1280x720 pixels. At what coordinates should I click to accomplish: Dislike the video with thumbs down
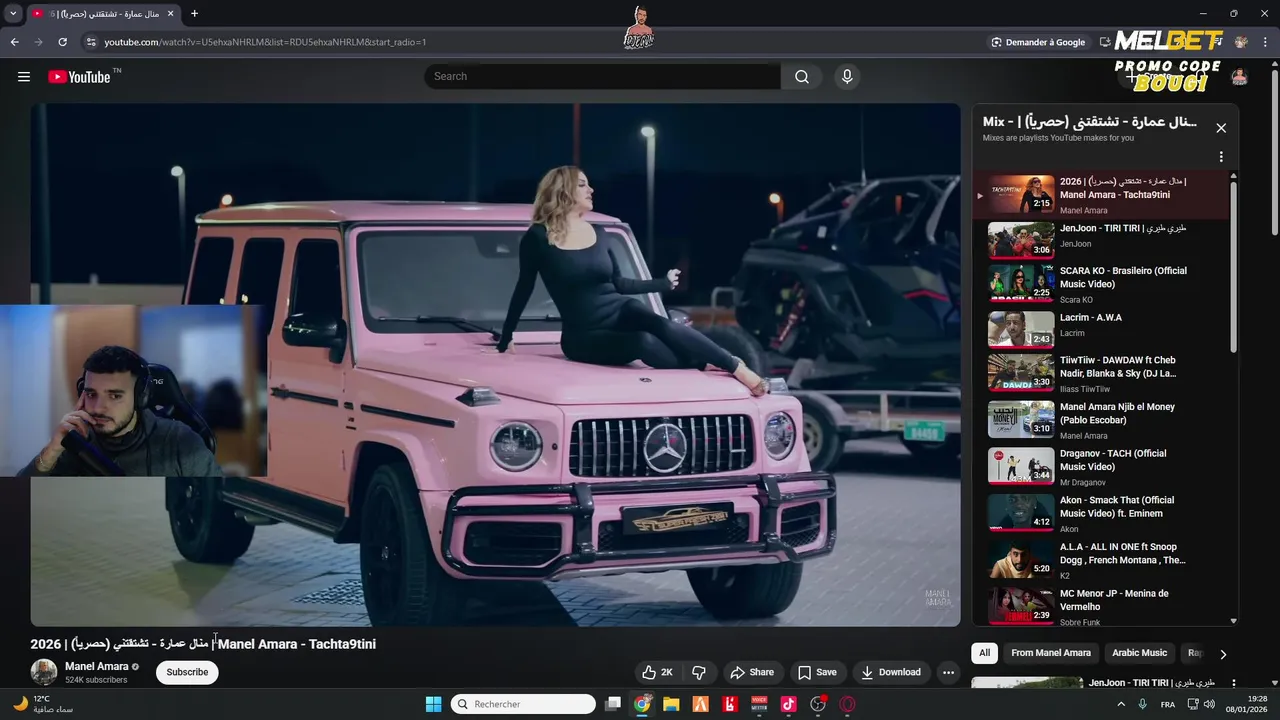tap(699, 672)
